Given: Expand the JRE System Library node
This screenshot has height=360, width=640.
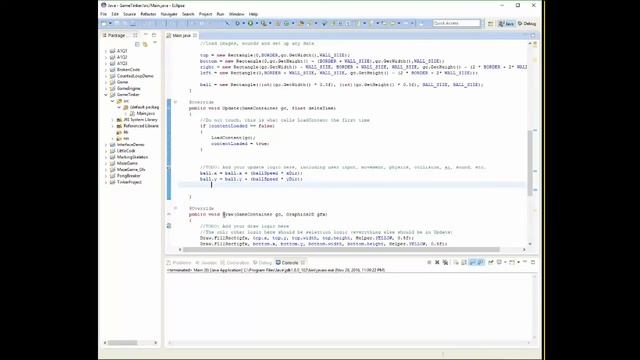Looking at the screenshot, I should [x=113, y=120].
